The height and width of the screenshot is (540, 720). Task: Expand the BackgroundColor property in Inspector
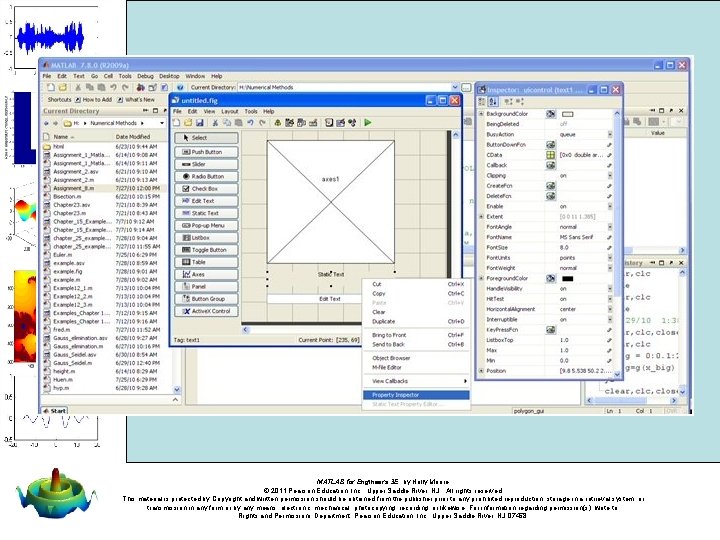[x=481, y=113]
